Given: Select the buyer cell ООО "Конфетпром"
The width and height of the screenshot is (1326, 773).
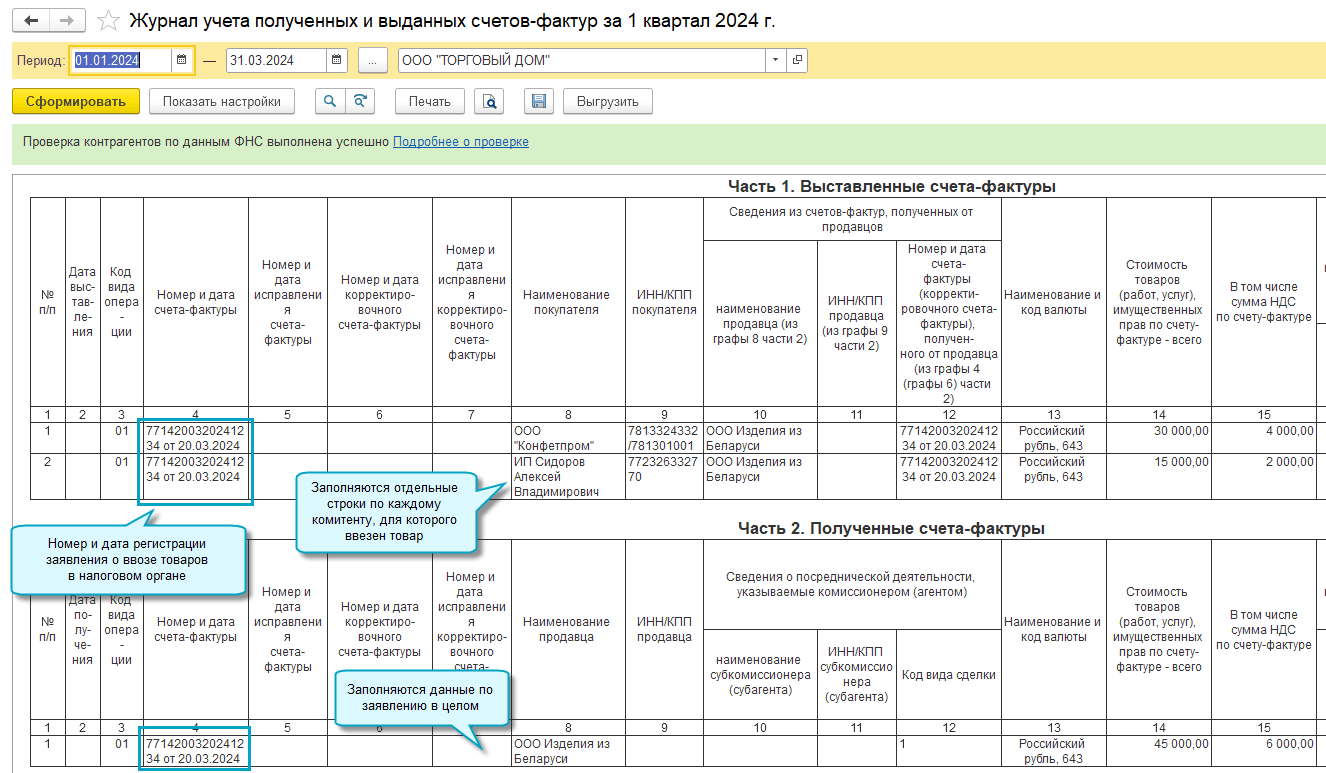Looking at the screenshot, I should [568, 438].
